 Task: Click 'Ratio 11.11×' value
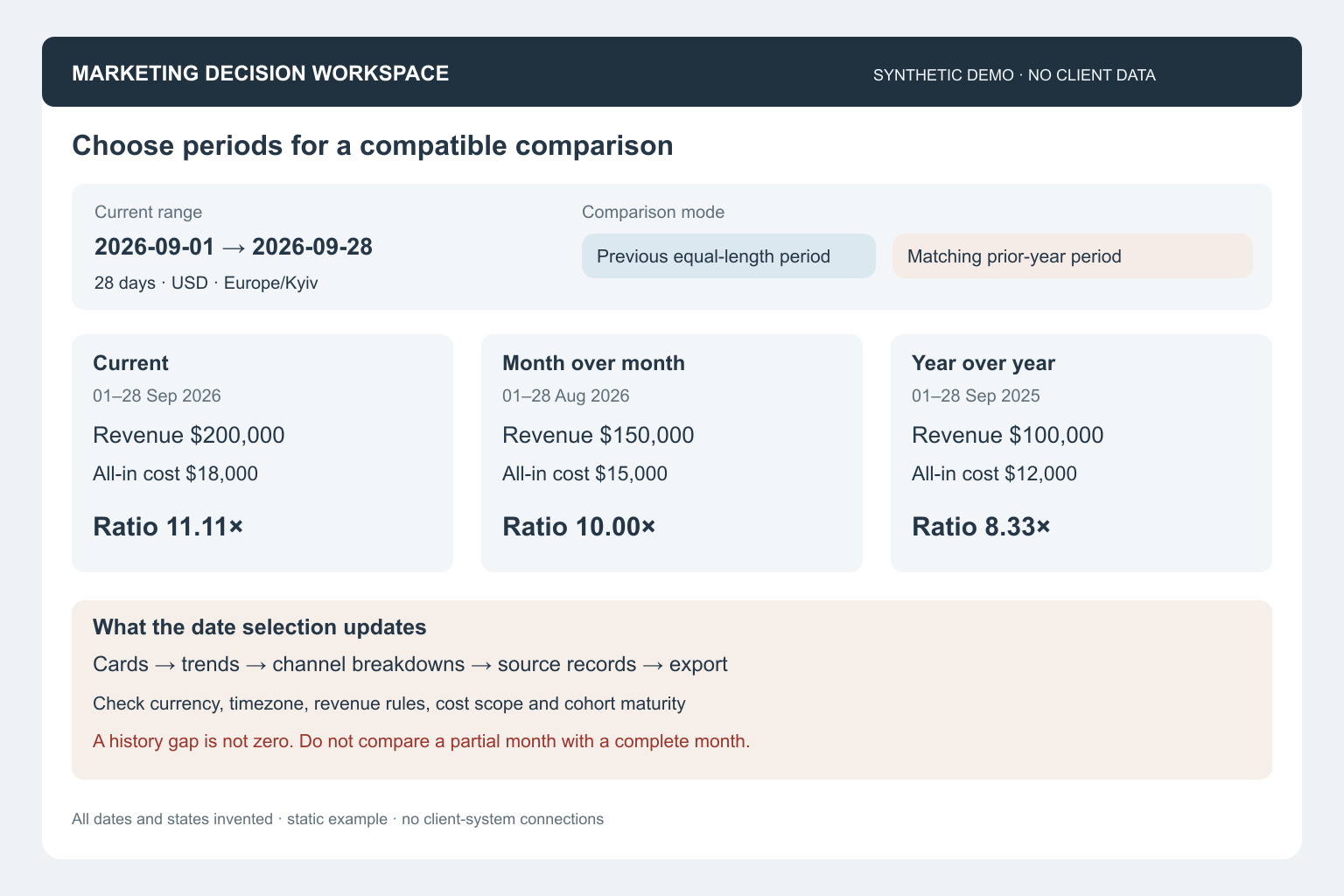pos(168,527)
